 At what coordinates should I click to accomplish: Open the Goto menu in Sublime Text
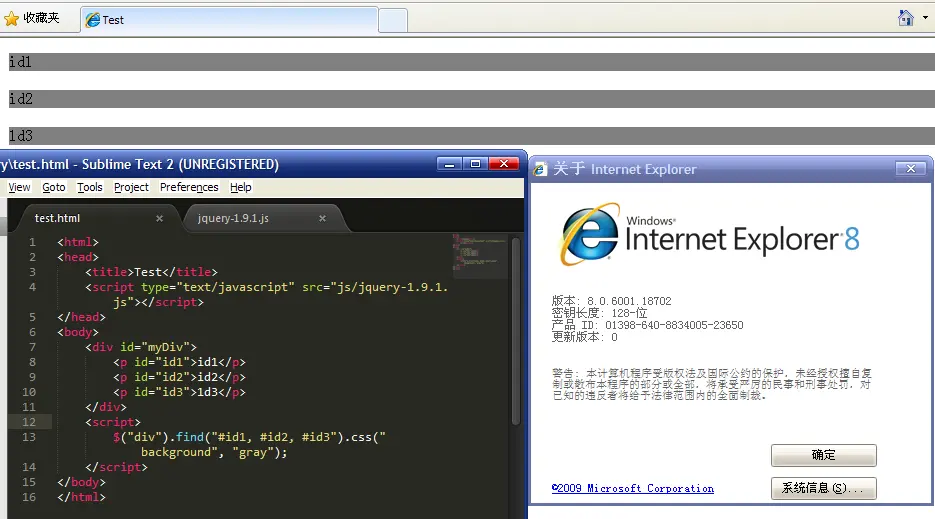coord(54,187)
